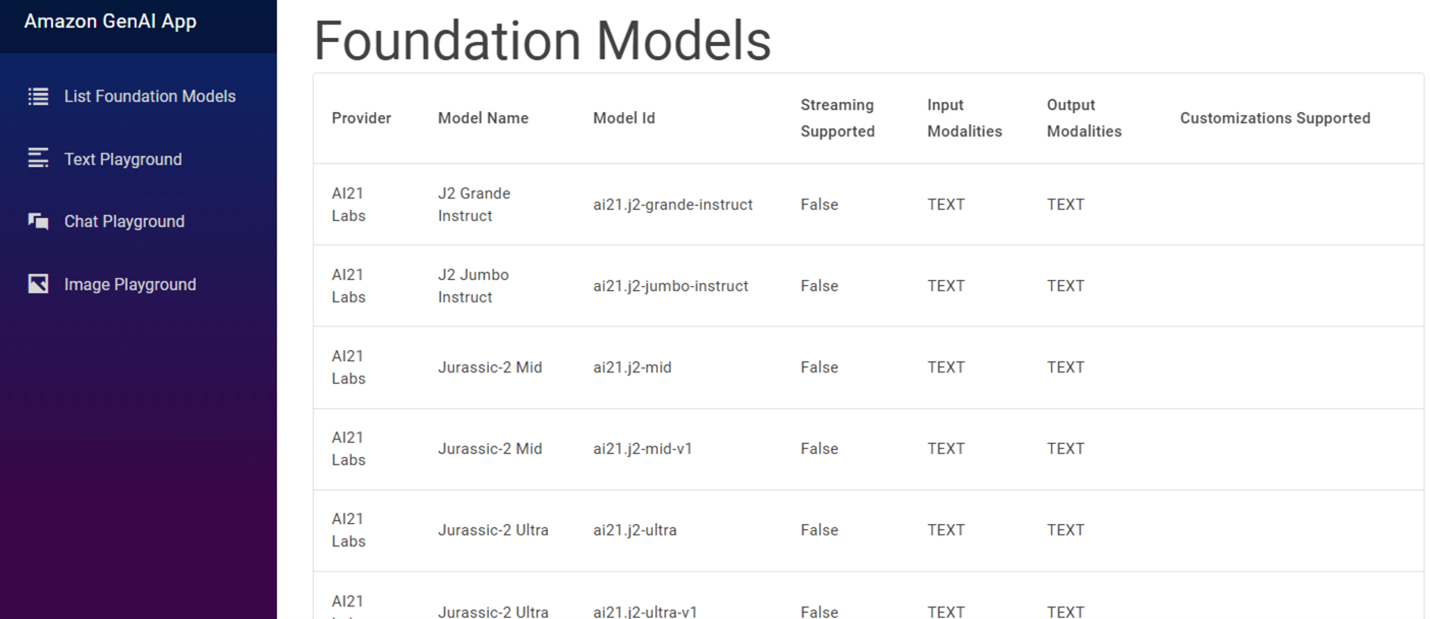Screen dimensions: 1430x619
Task: Click the Streaming Supported header
Action: pos(837,117)
